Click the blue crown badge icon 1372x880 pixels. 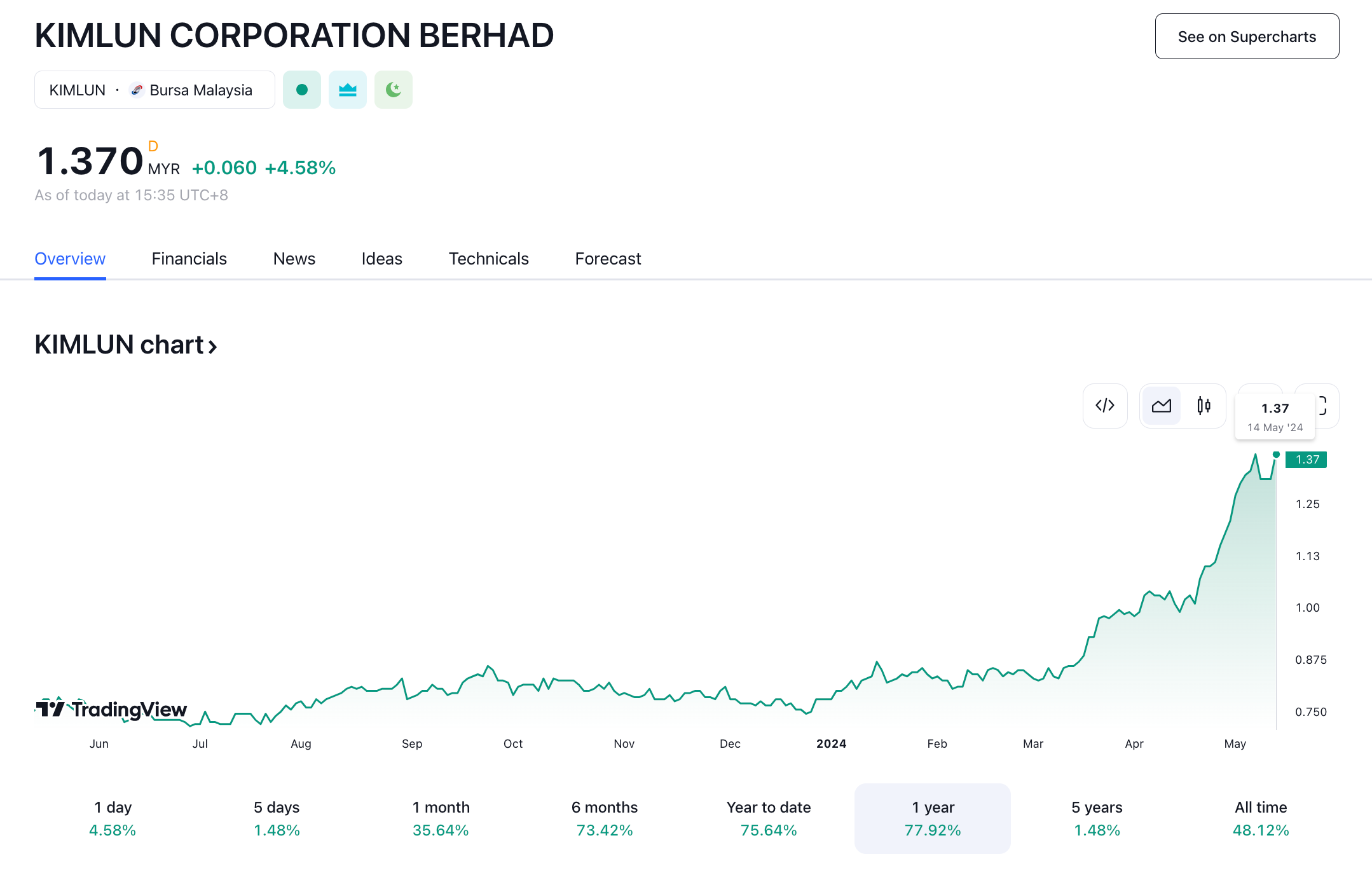tap(348, 90)
